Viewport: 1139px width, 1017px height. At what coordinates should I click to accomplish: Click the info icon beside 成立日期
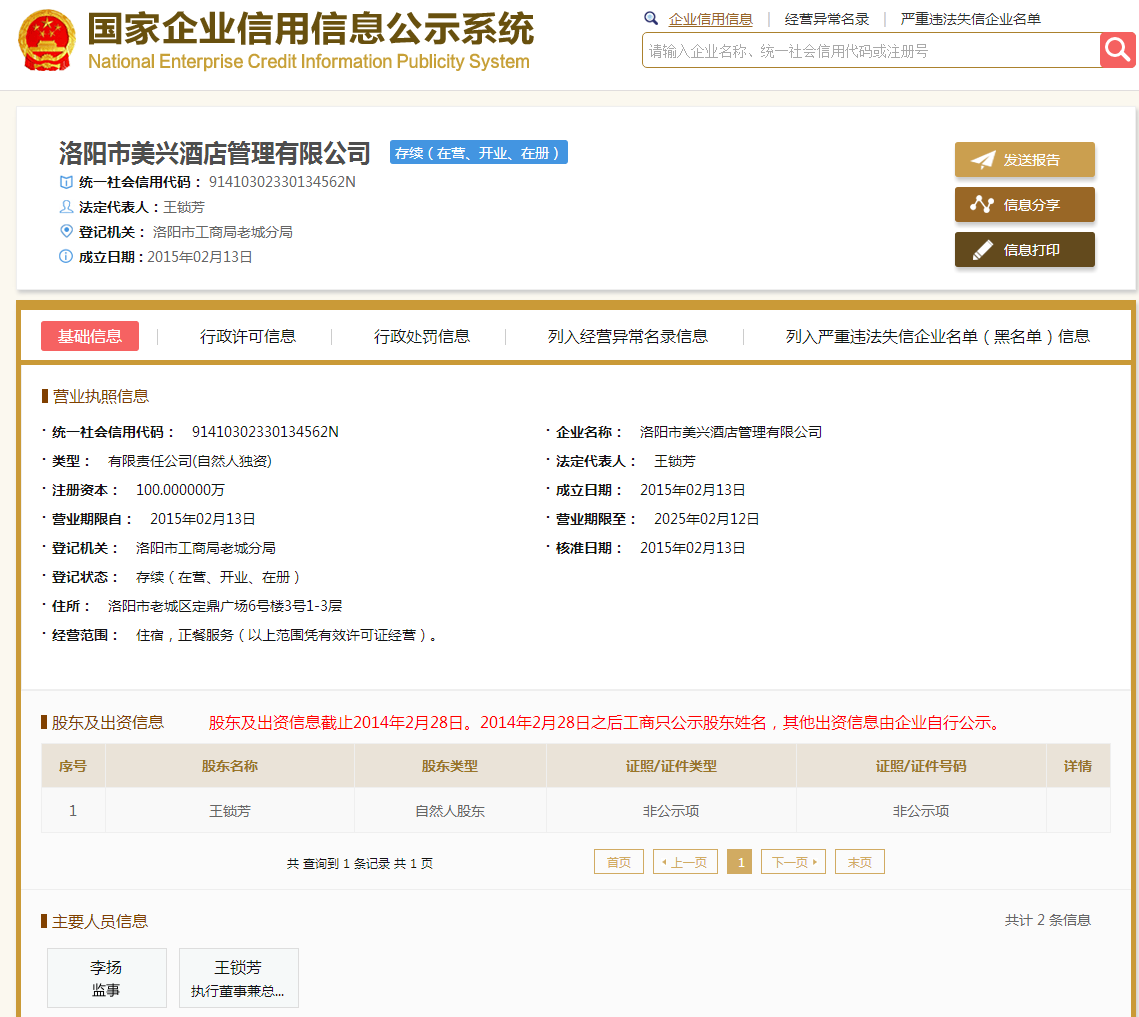tap(66, 256)
